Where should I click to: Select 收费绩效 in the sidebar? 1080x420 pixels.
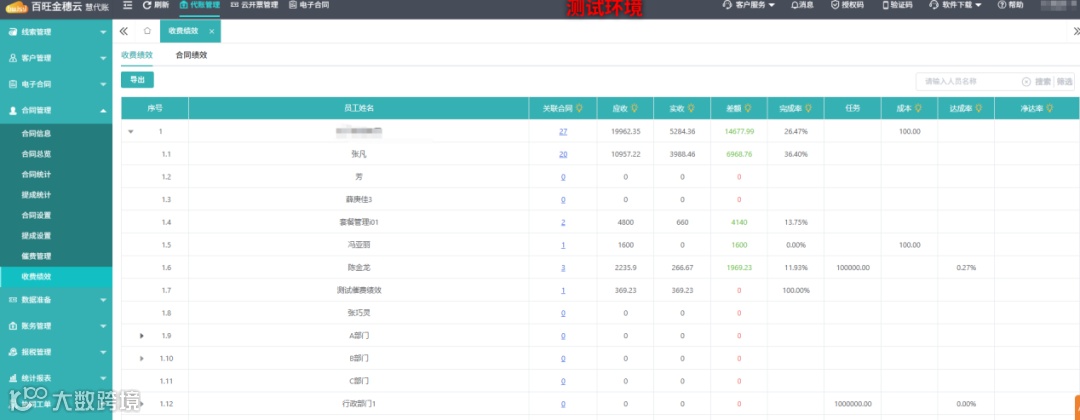pyautogui.click(x=56, y=277)
